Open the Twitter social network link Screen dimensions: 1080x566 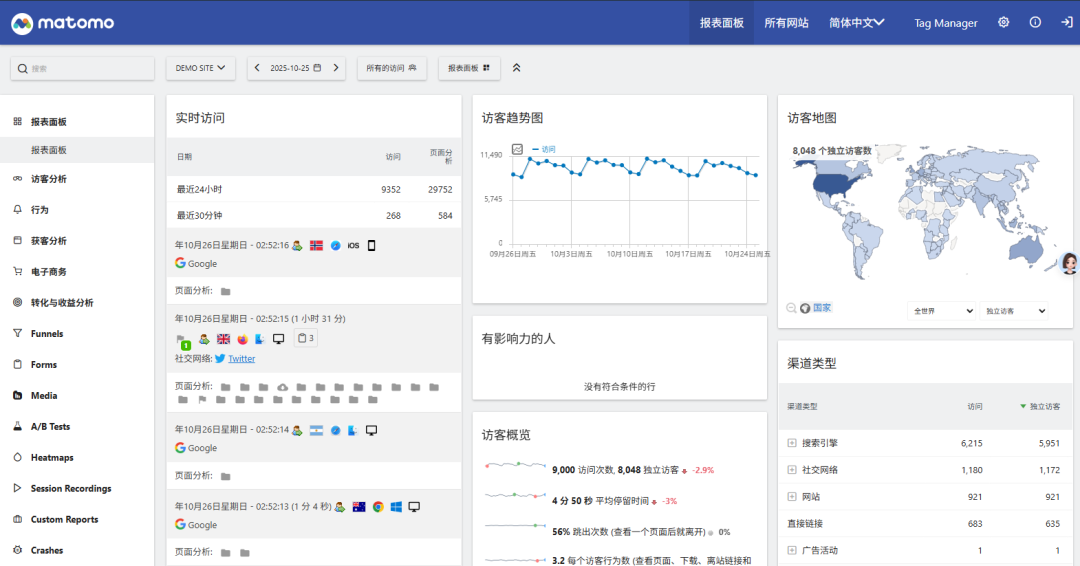click(241, 358)
